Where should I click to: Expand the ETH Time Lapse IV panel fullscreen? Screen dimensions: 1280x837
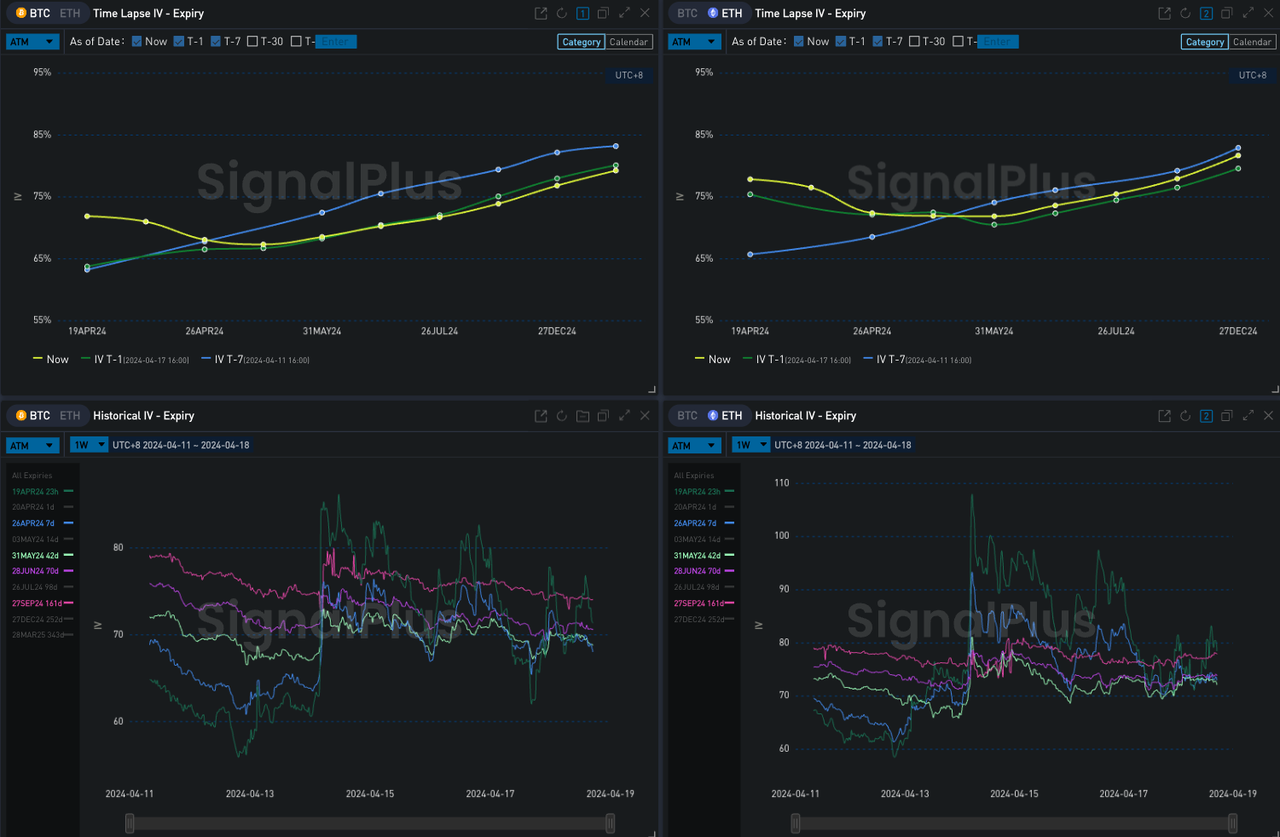click(1247, 13)
